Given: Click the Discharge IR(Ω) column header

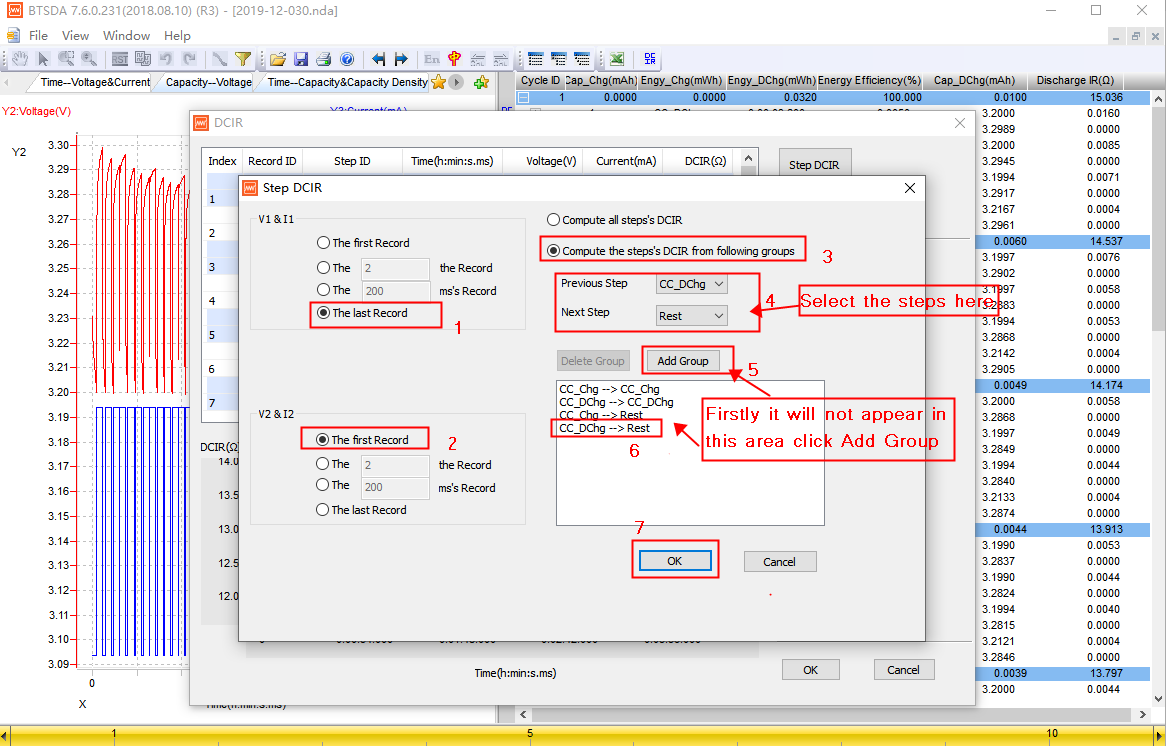Looking at the screenshot, I should (x=1075, y=80).
